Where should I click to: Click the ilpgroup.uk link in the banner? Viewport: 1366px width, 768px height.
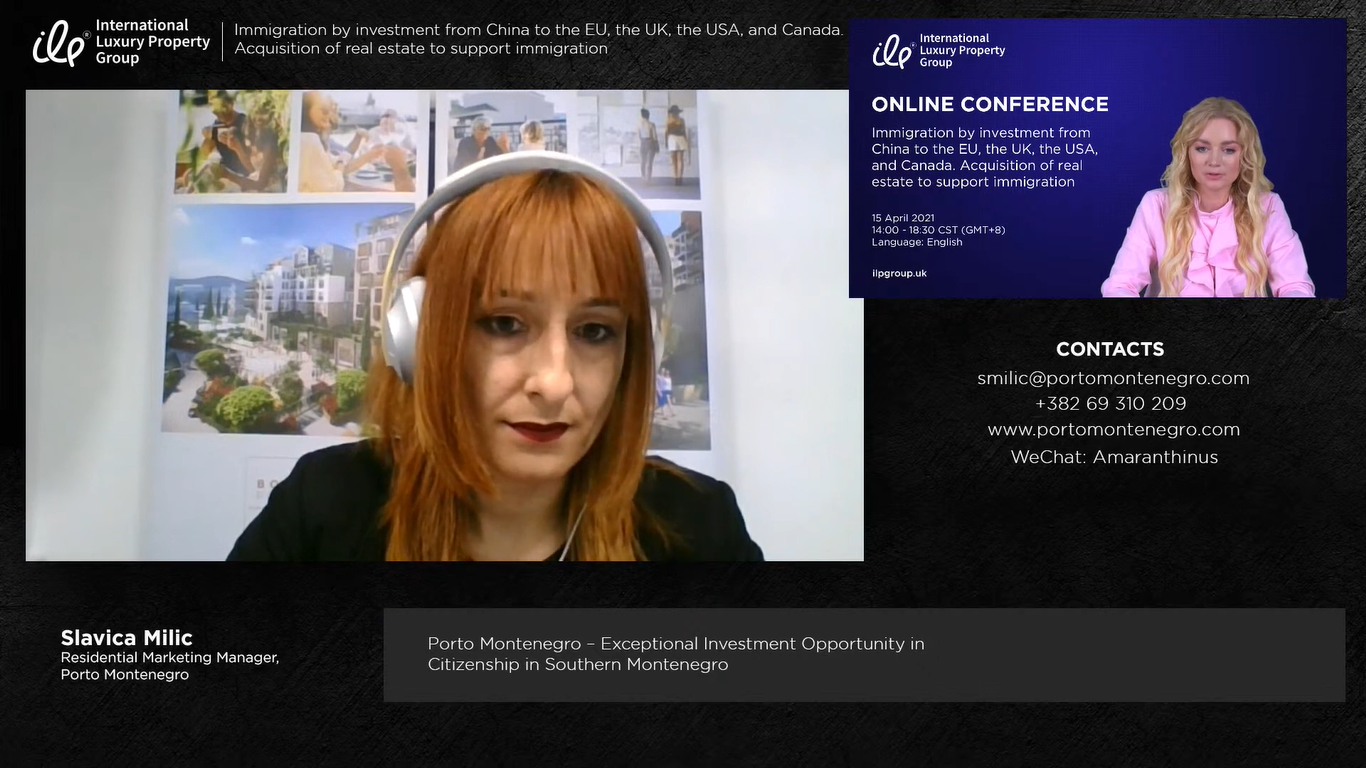tap(899, 273)
